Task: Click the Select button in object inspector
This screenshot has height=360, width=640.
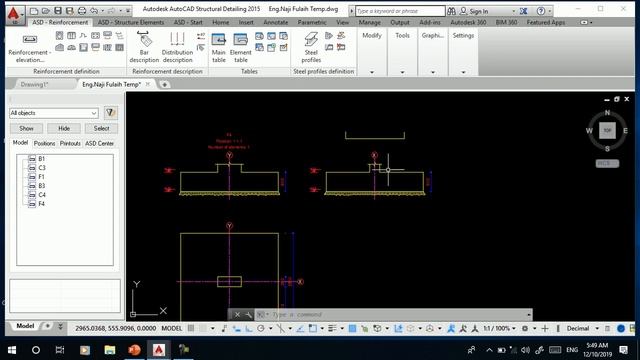Action: (101, 128)
